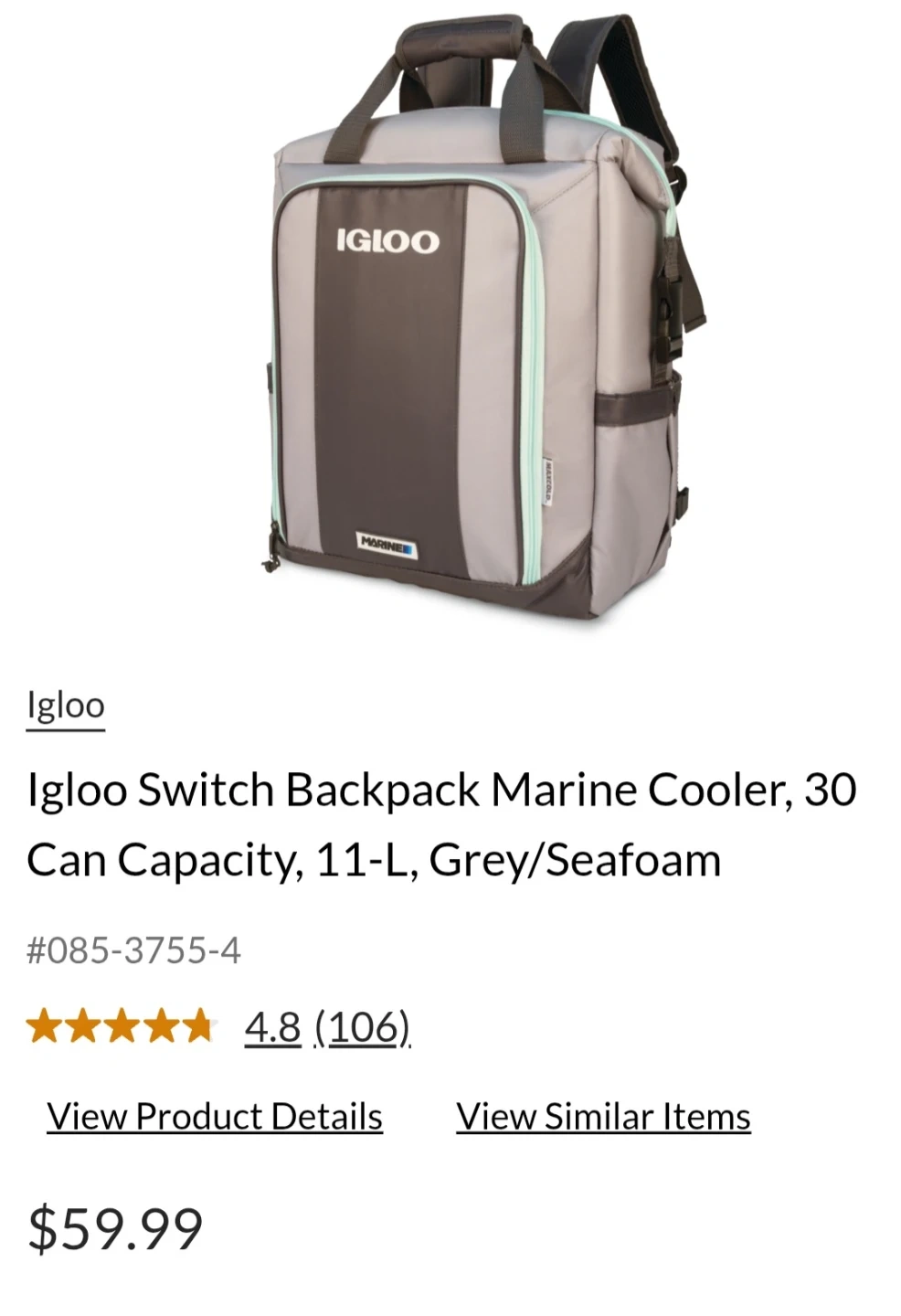Image resolution: width=901 pixels, height=1316 pixels.
Task: Click the 4.8 rating score
Action: point(272,1027)
